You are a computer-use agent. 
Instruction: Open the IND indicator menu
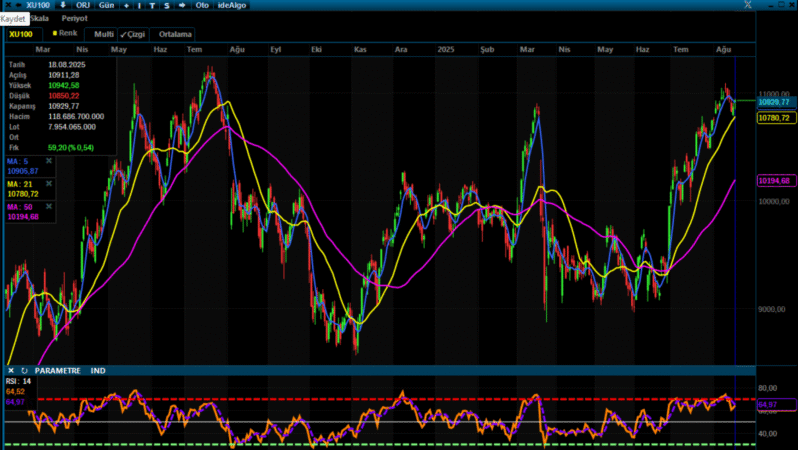coord(98,371)
